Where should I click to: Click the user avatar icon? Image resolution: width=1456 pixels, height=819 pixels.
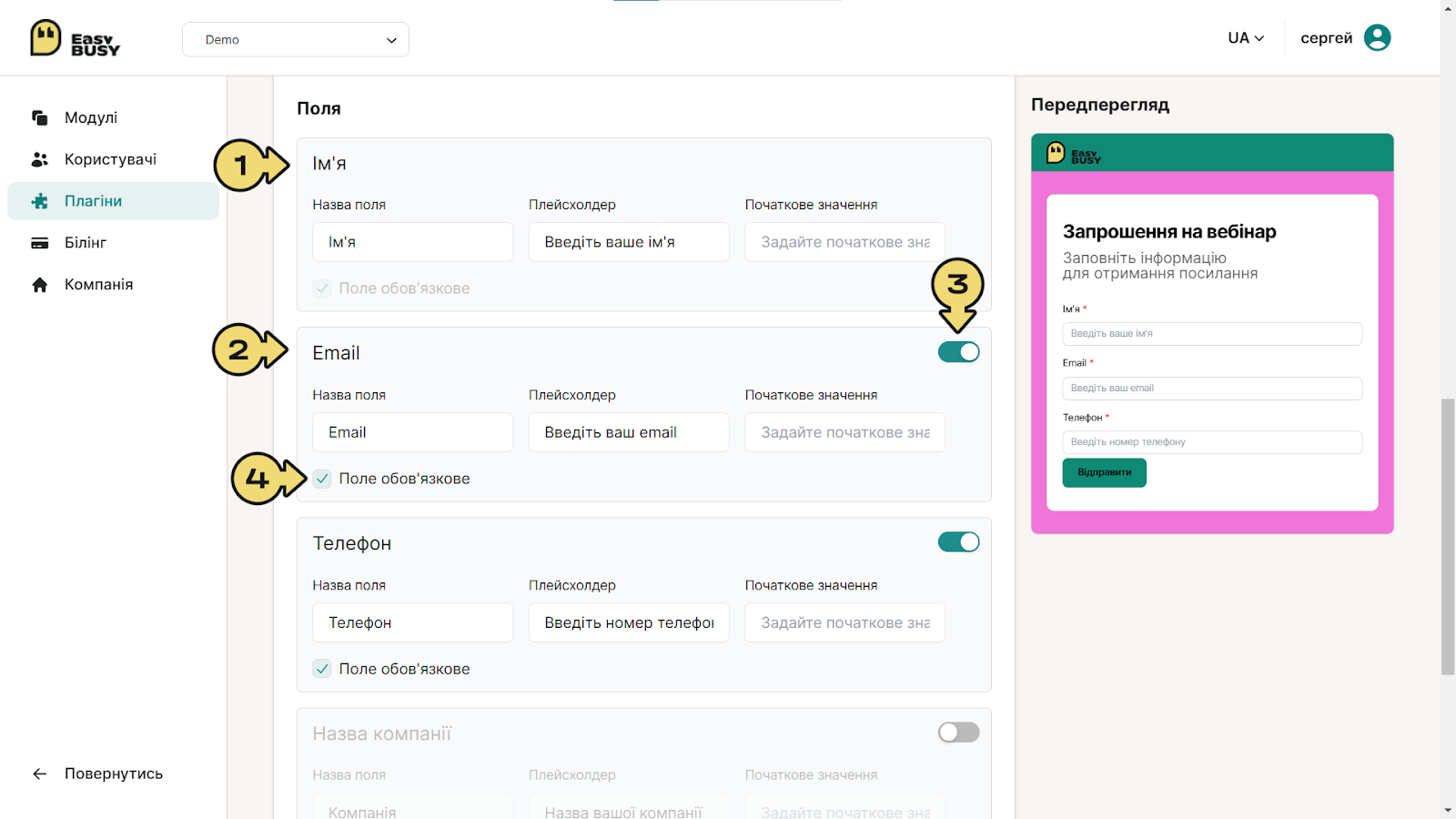(1378, 37)
